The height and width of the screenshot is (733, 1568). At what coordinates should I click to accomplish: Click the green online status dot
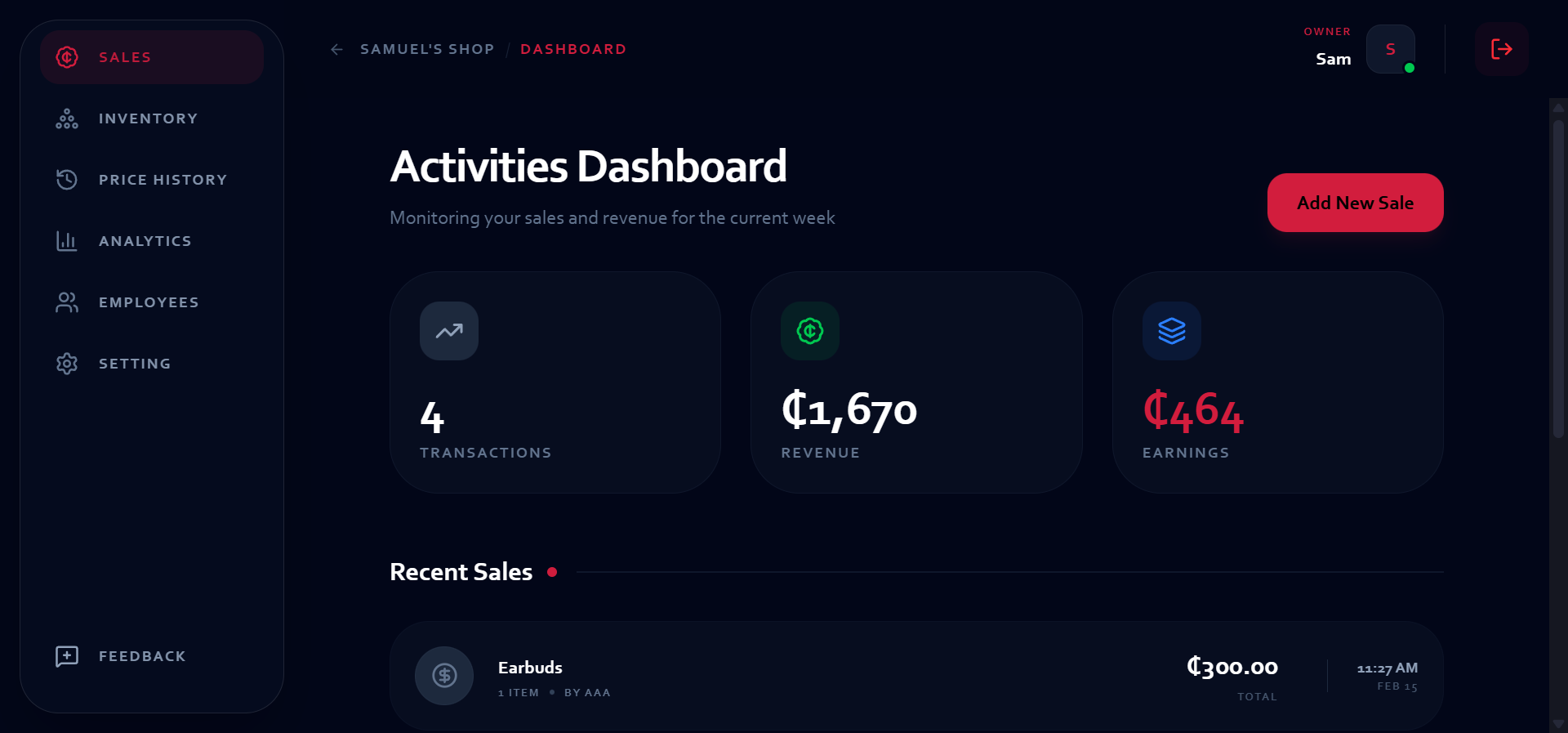click(x=1409, y=69)
